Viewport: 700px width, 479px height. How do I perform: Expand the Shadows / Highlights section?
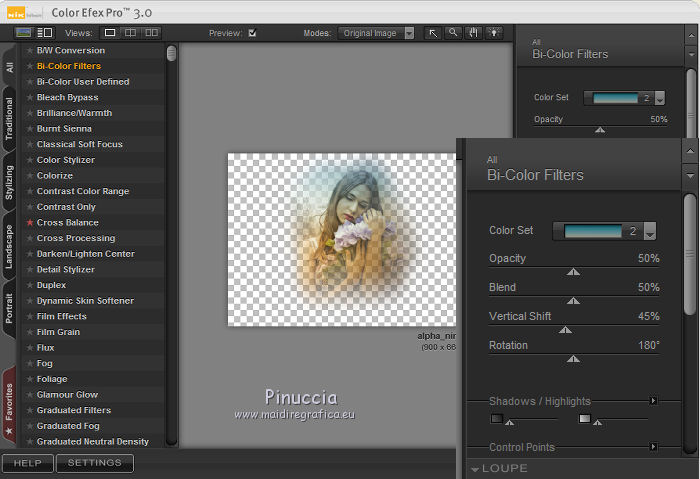click(653, 401)
